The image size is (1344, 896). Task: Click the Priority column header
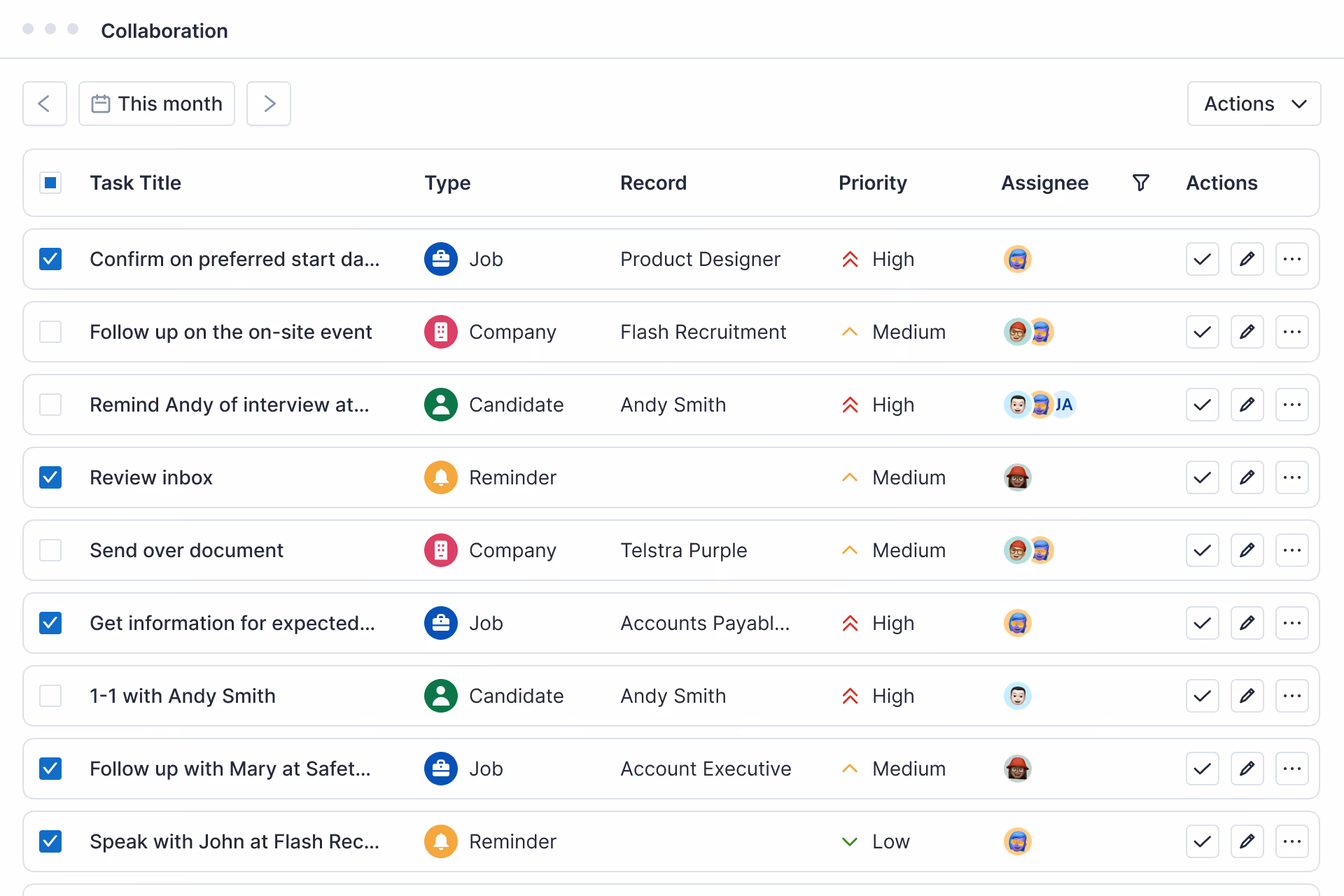(873, 183)
